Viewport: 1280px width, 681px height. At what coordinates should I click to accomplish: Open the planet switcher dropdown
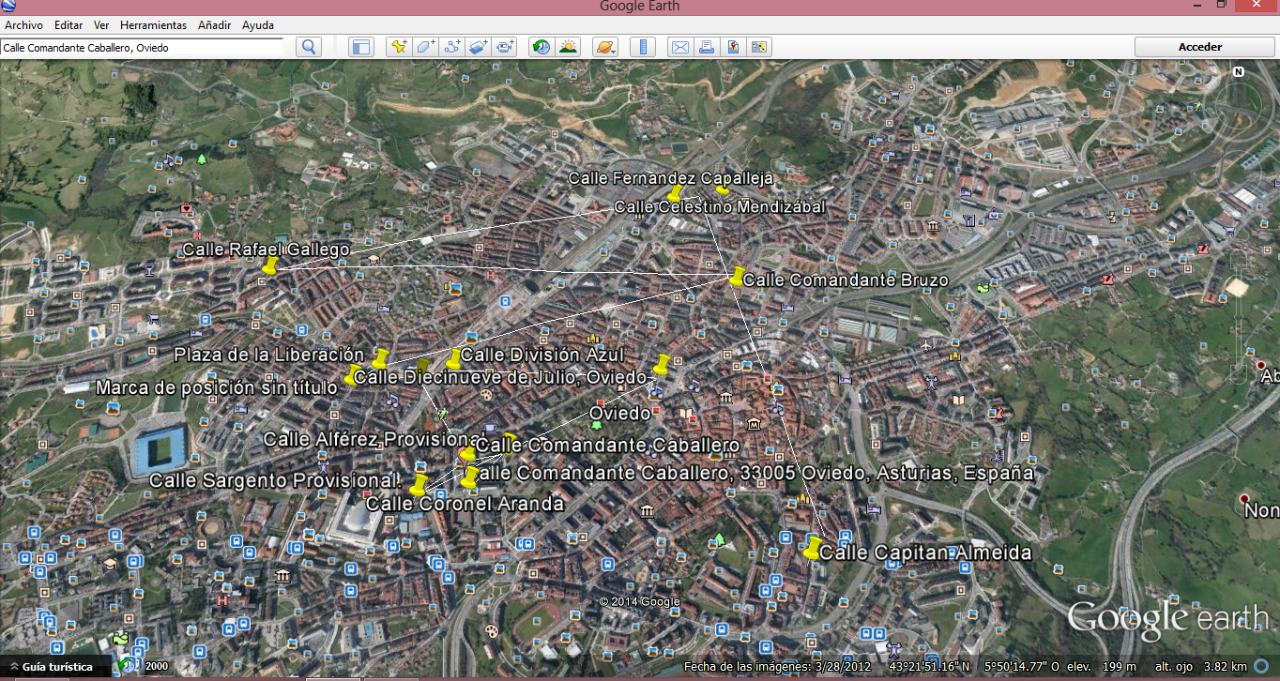click(605, 47)
